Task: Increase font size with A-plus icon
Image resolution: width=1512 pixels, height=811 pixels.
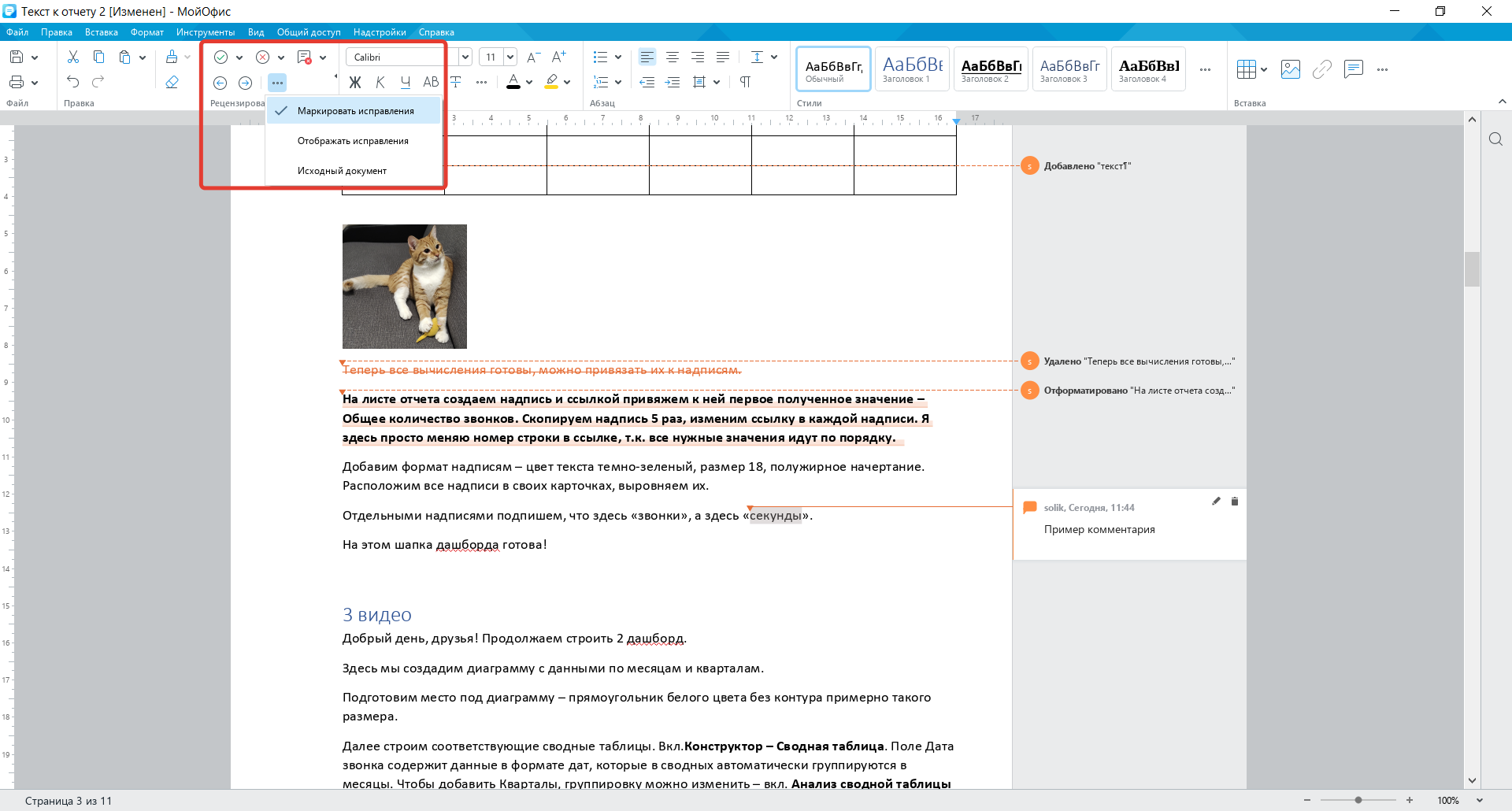Action: coord(558,57)
